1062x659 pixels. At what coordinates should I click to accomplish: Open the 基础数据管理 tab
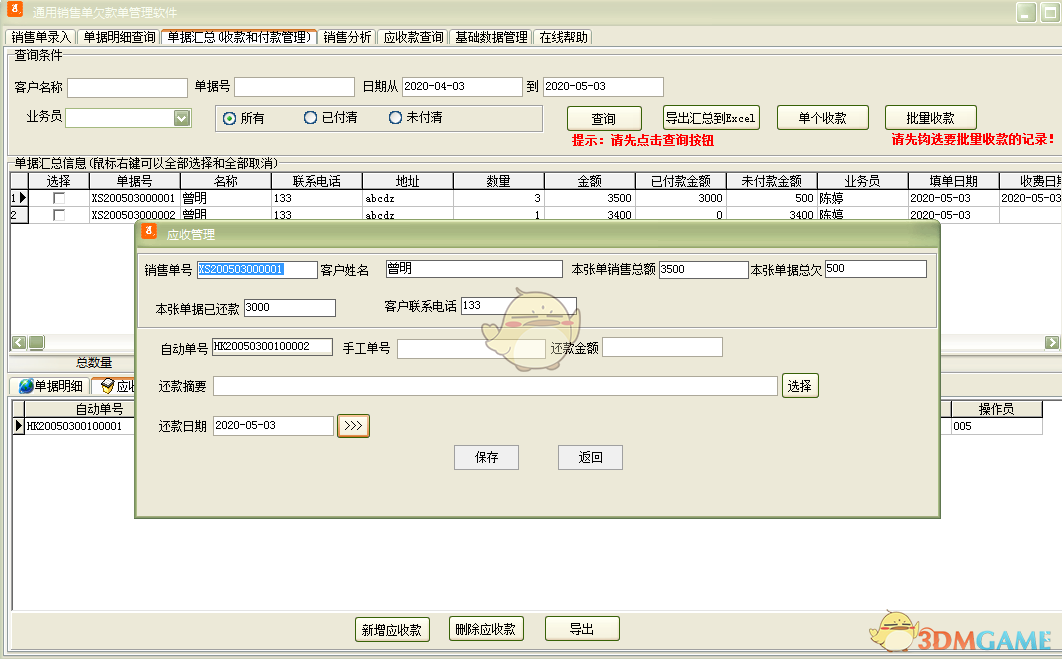point(490,36)
